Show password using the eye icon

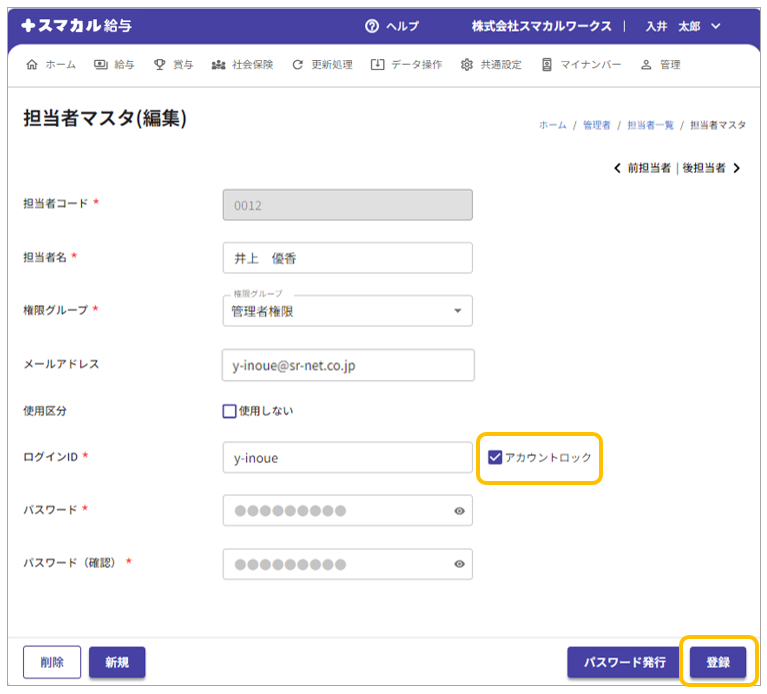[459, 510]
